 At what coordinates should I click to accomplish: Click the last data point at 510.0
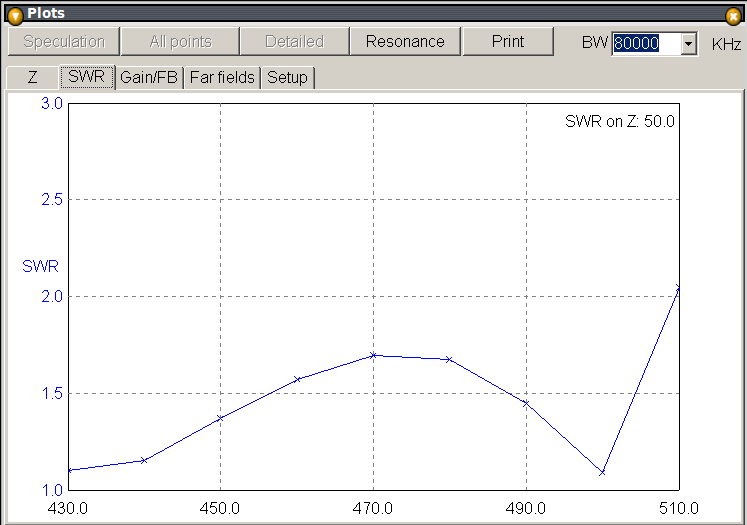point(679,288)
